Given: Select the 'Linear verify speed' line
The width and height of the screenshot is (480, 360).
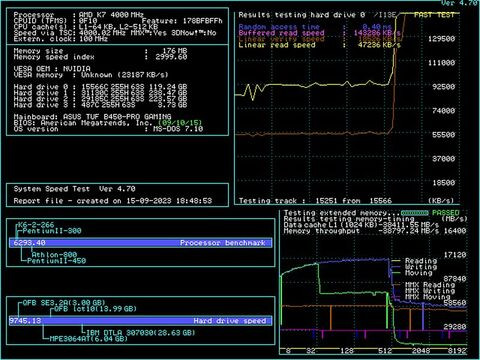Looking at the screenshot, I should point(319,39).
